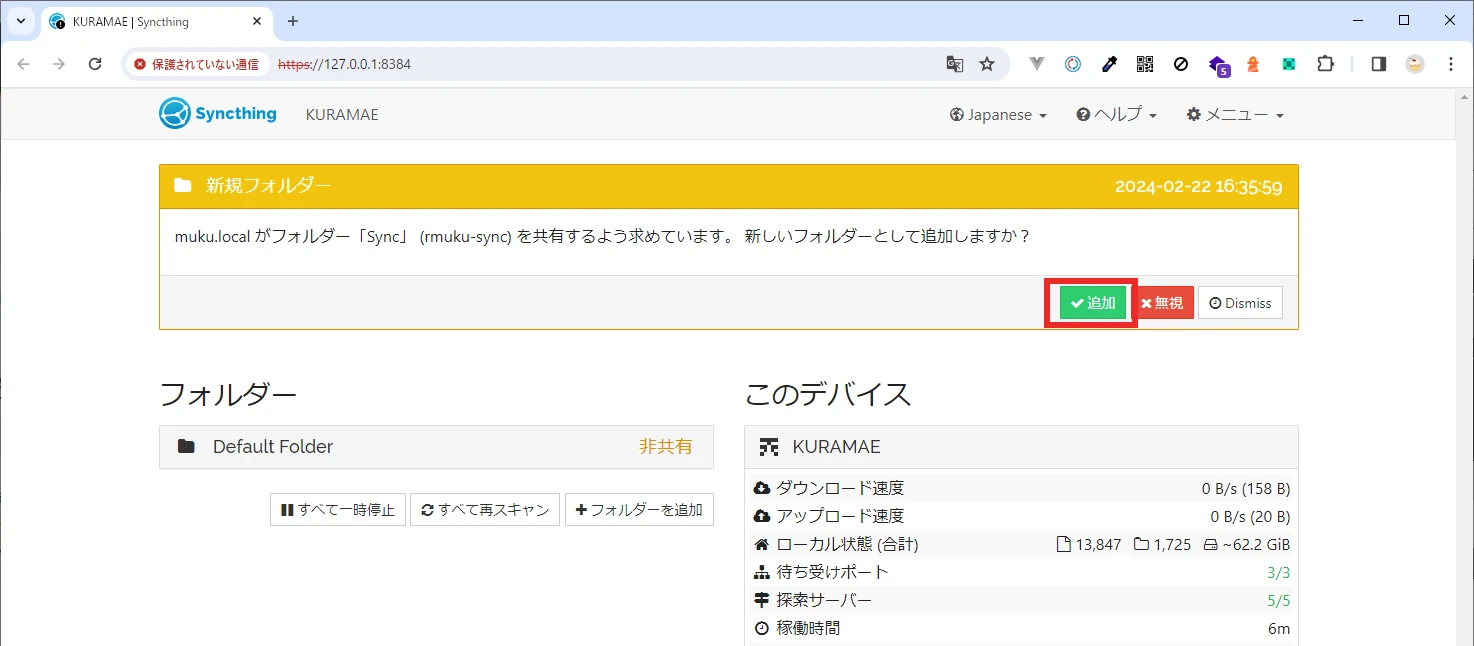Screen dimensions: 1474x646
Task: Click the circle-slash blocker extension icon
Action: (x=1181, y=64)
